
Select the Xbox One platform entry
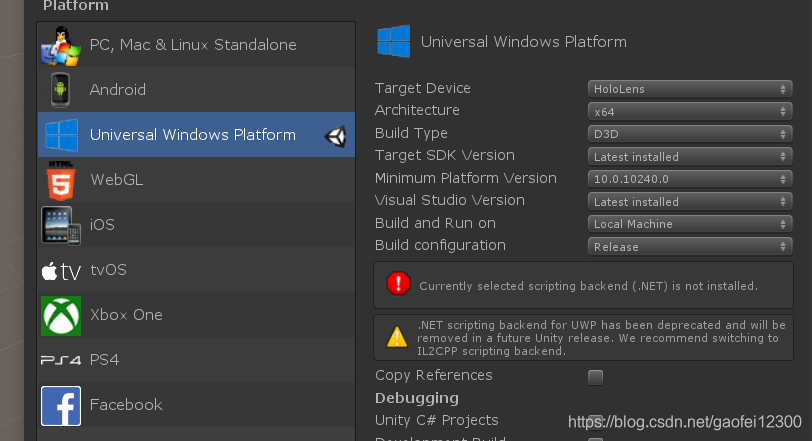click(196, 315)
